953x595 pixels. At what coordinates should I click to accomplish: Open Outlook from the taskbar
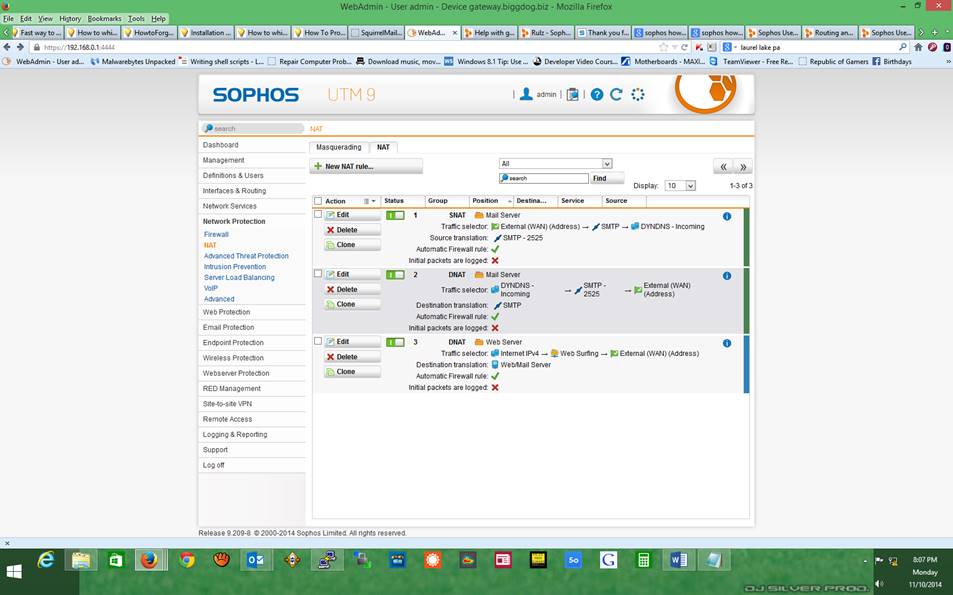tap(255, 559)
